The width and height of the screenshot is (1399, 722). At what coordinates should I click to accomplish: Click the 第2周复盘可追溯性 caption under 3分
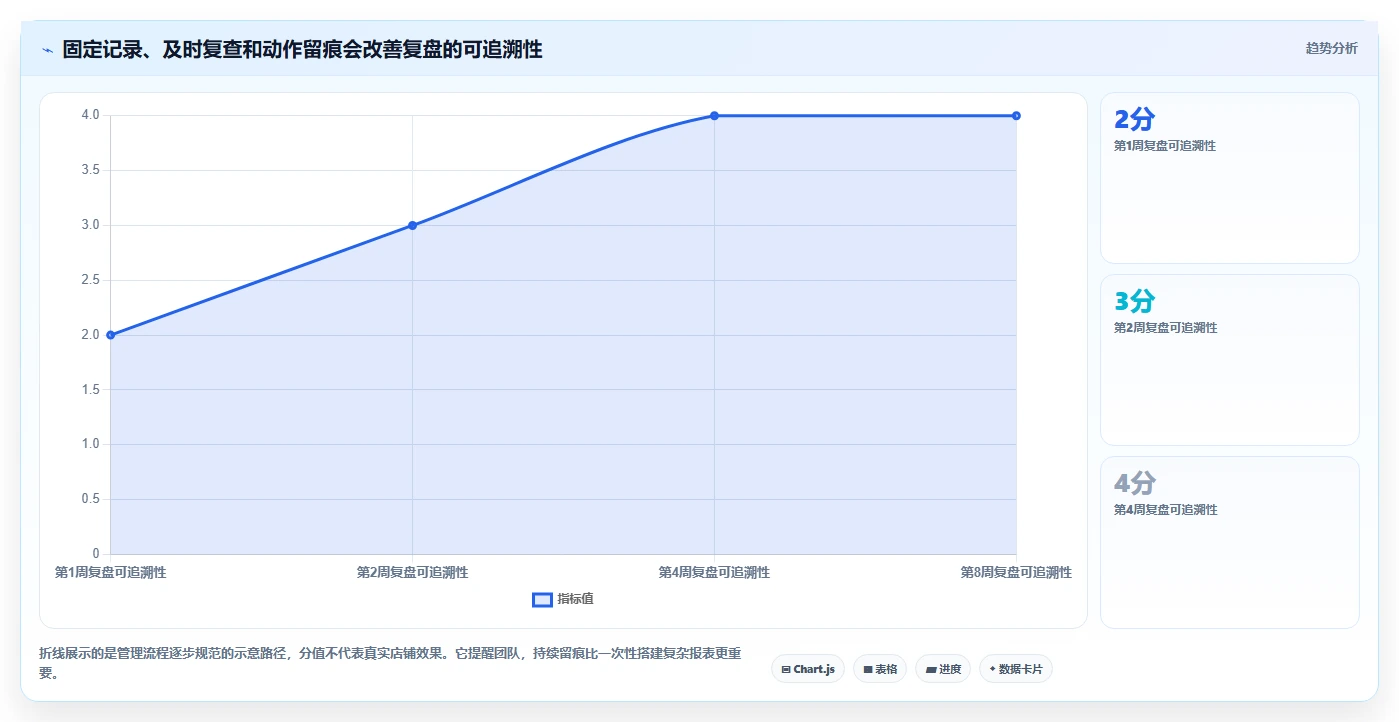(x=1165, y=328)
